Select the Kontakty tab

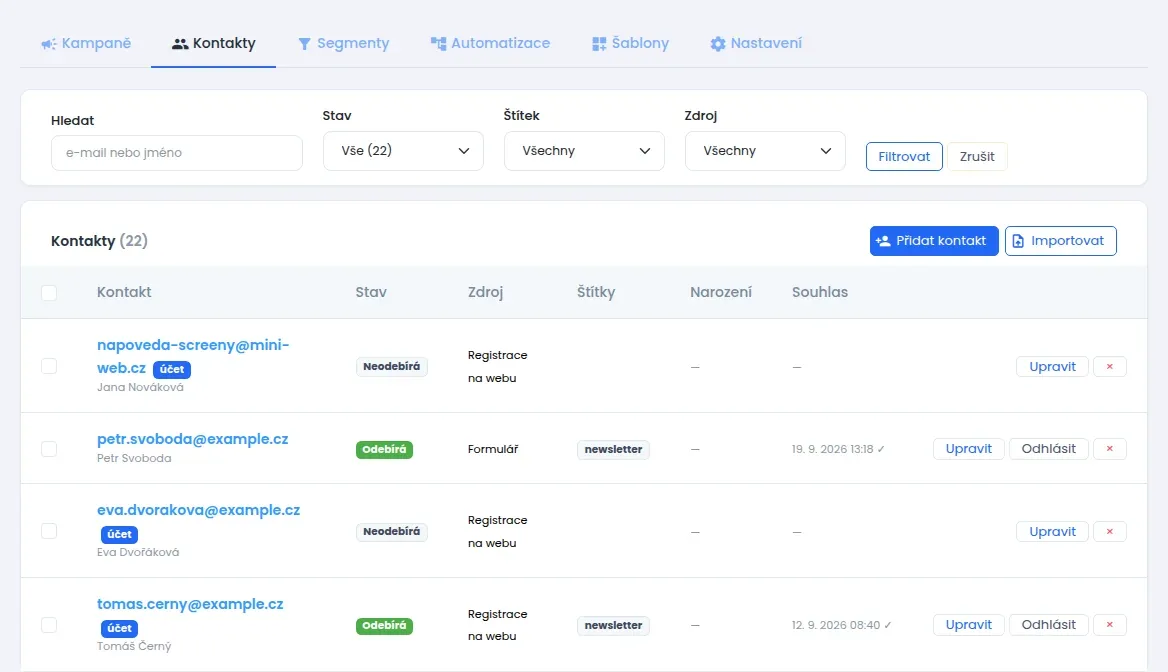pos(214,43)
